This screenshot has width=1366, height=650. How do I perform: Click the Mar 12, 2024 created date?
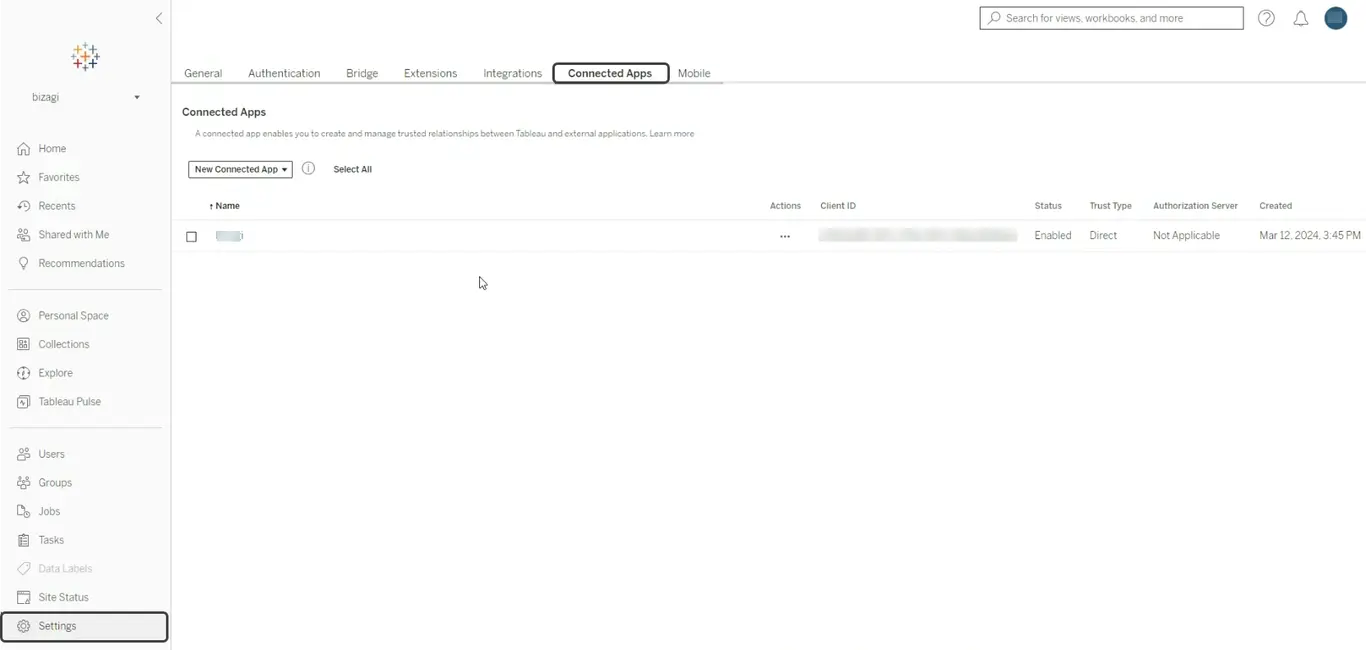(x=1310, y=236)
